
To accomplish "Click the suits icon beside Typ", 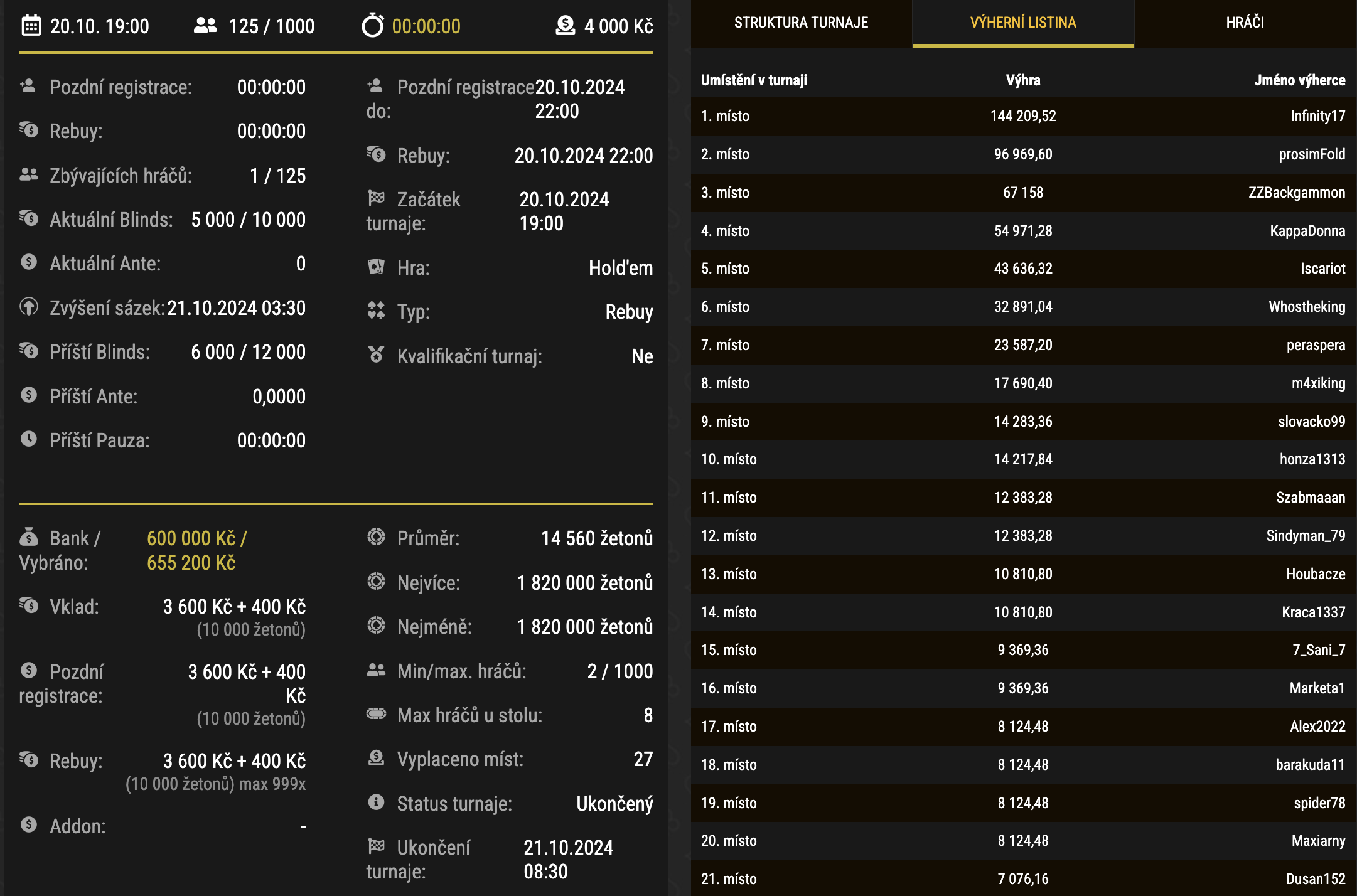I will (376, 311).
